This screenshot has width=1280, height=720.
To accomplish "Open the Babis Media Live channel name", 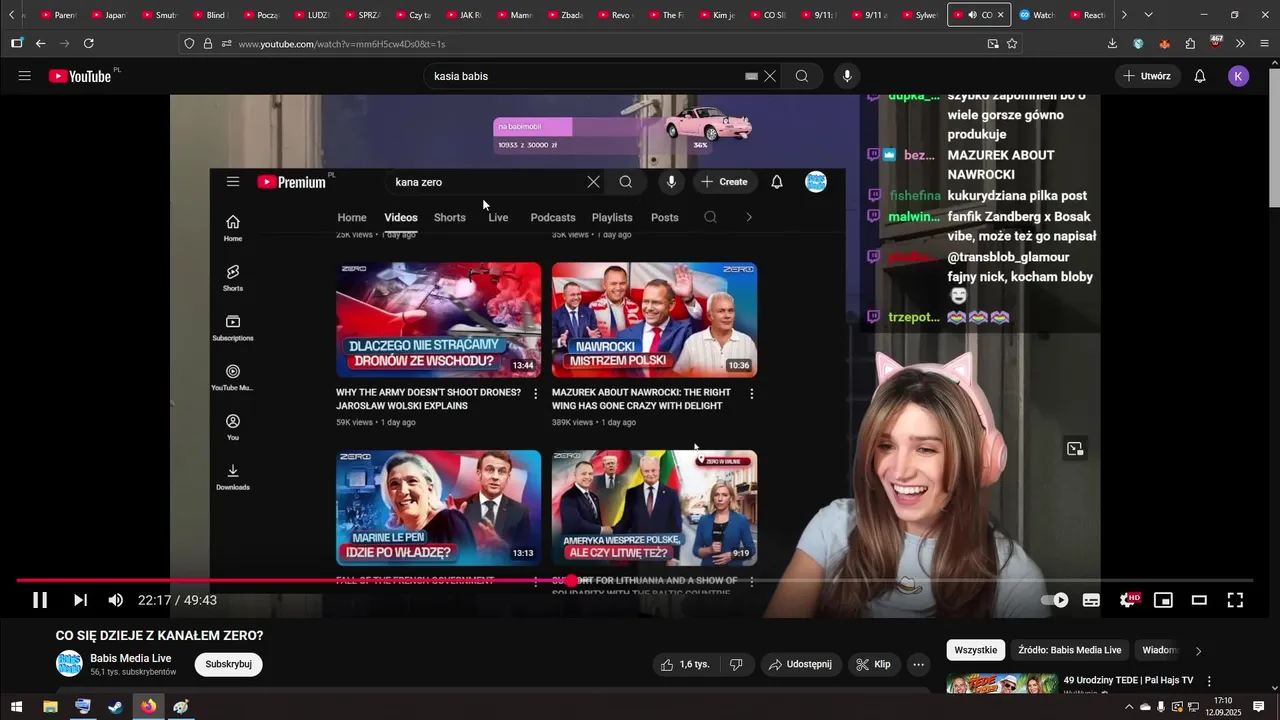I will pos(131,658).
